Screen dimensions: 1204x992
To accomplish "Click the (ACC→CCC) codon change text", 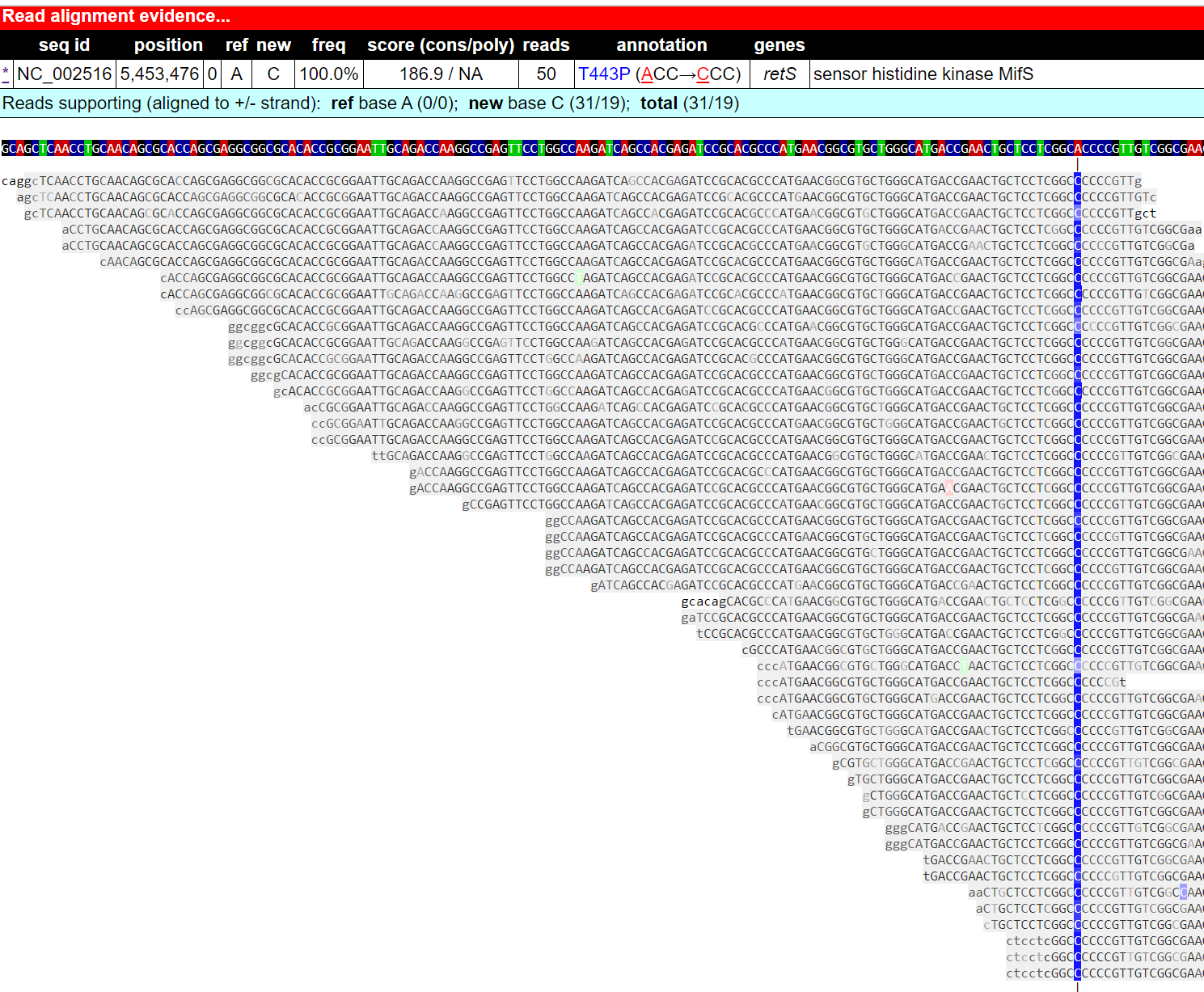I will pyautogui.click(x=688, y=74).
